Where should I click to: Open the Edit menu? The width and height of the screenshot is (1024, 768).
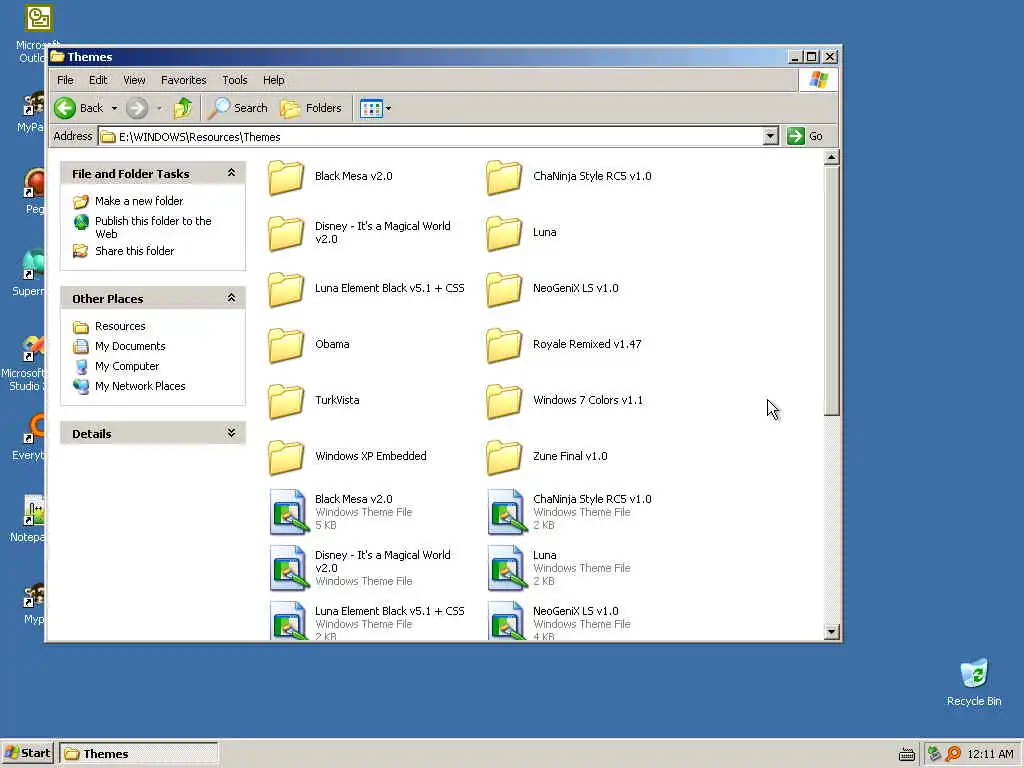tap(98, 80)
